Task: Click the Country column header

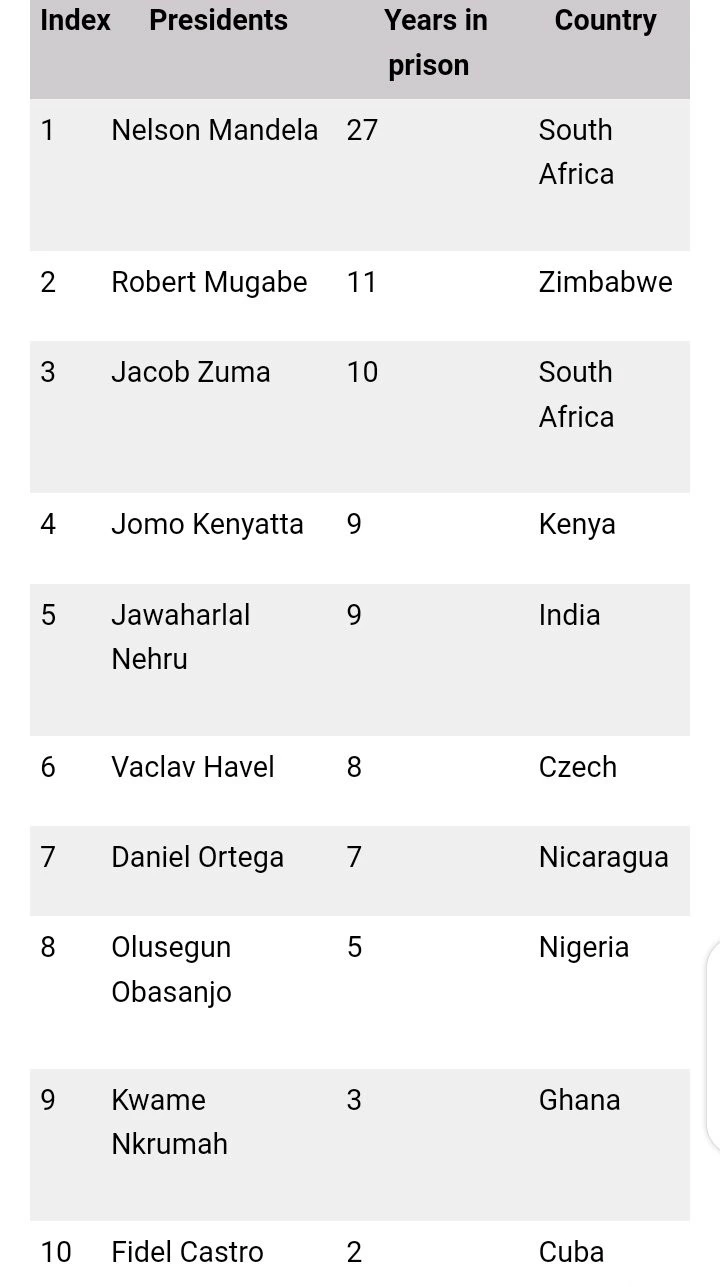Action: click(x=605, y=21)
